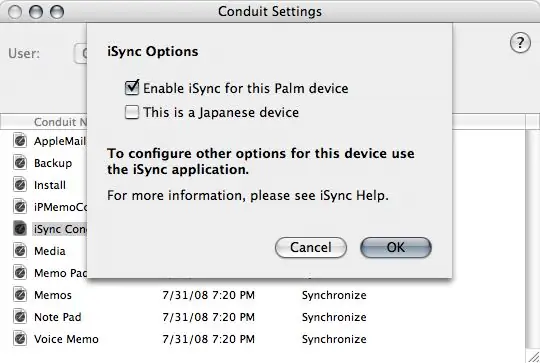
Task: Click the iSync Conduit icon
Action: (x=20, y=229)
